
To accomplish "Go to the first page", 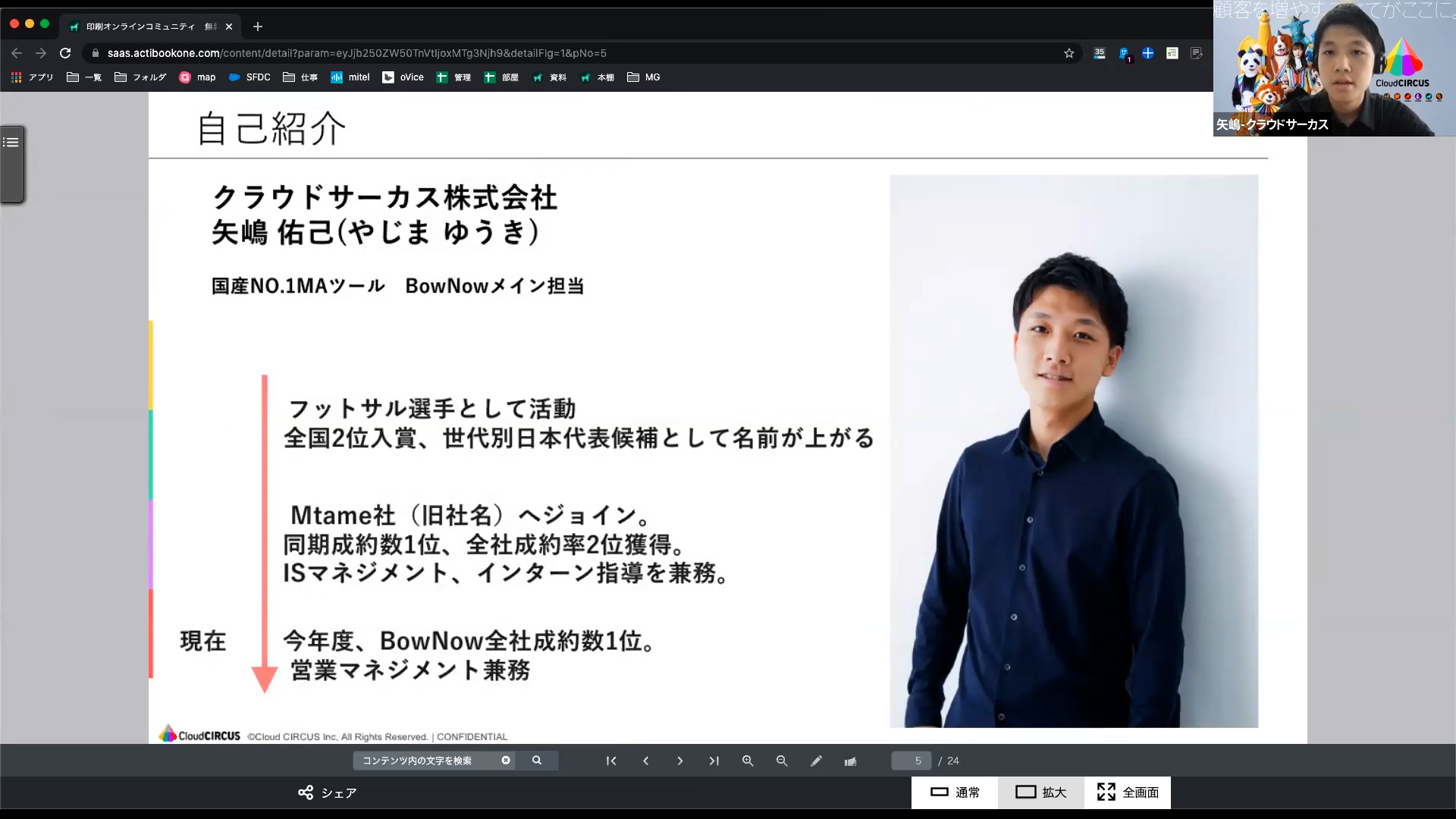I will click(x=611, y=761).
